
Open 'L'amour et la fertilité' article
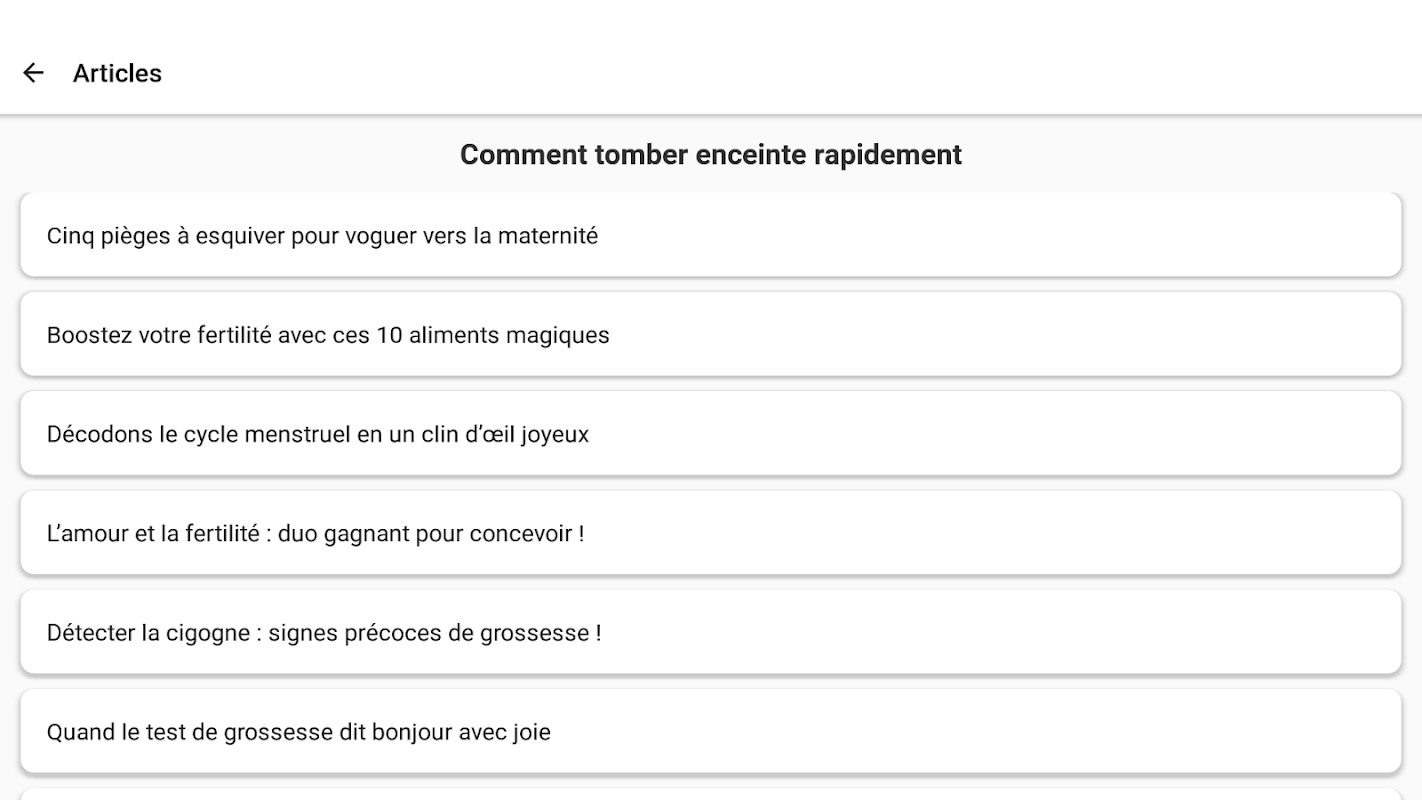710,533
